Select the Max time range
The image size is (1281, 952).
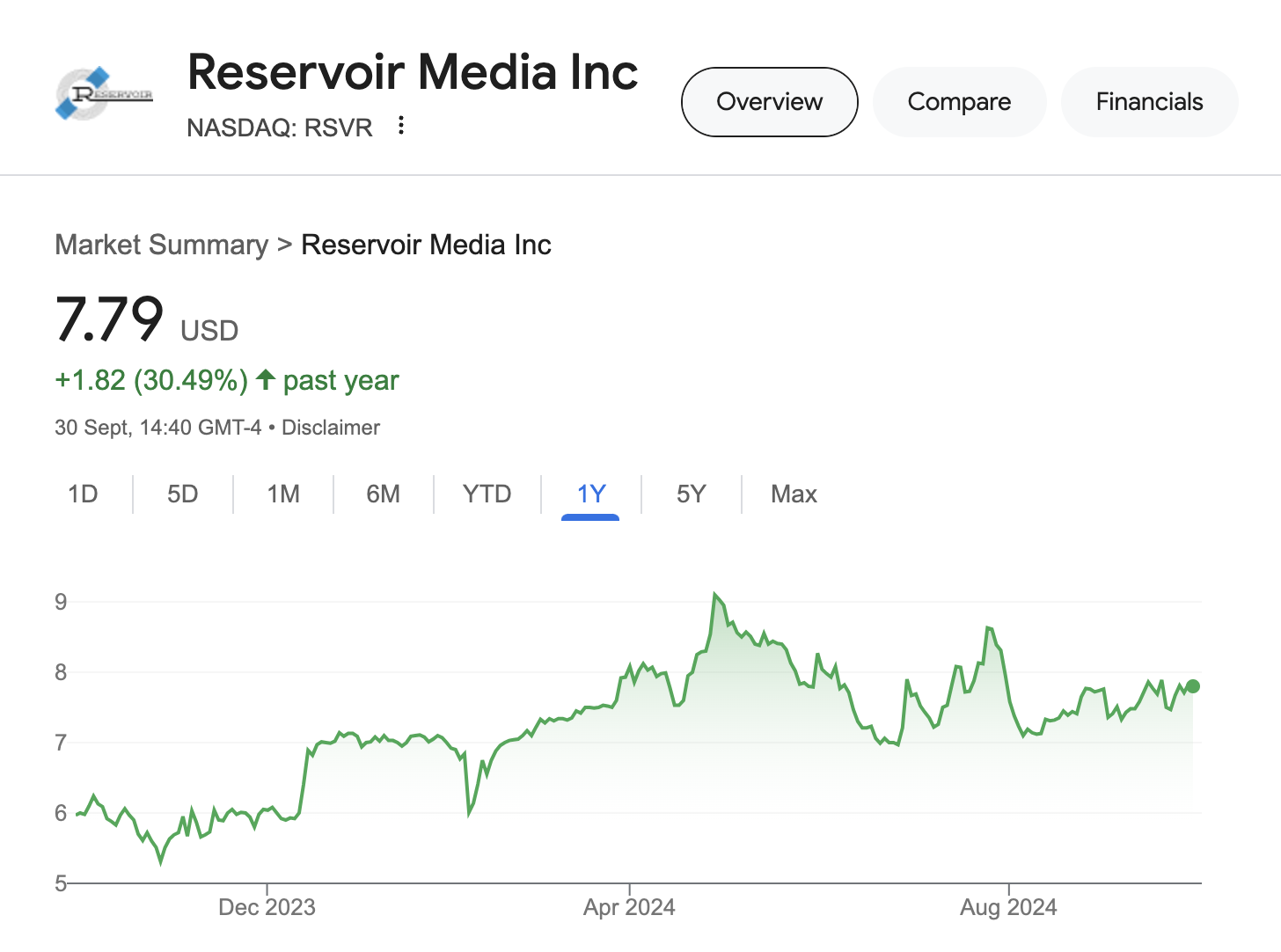[793, 494]
